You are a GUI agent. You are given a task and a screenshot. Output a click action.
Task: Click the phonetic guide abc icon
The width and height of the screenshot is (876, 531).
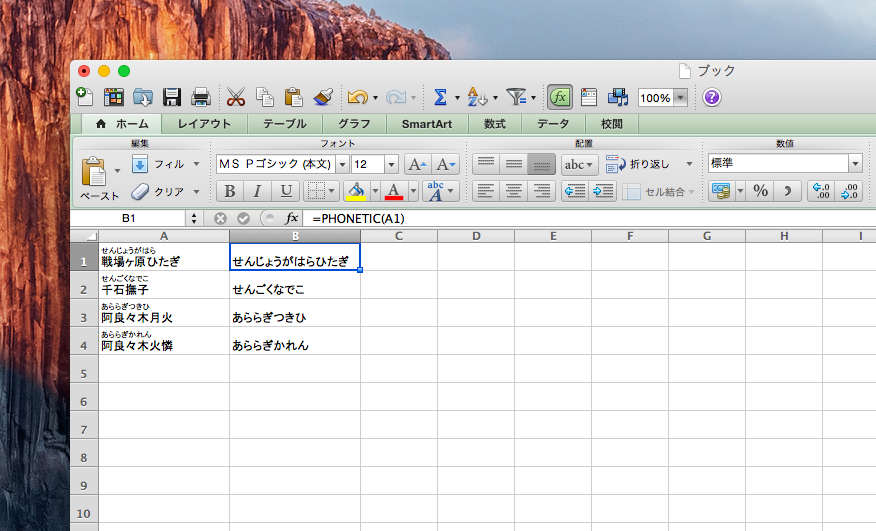[x=436, y=192]
